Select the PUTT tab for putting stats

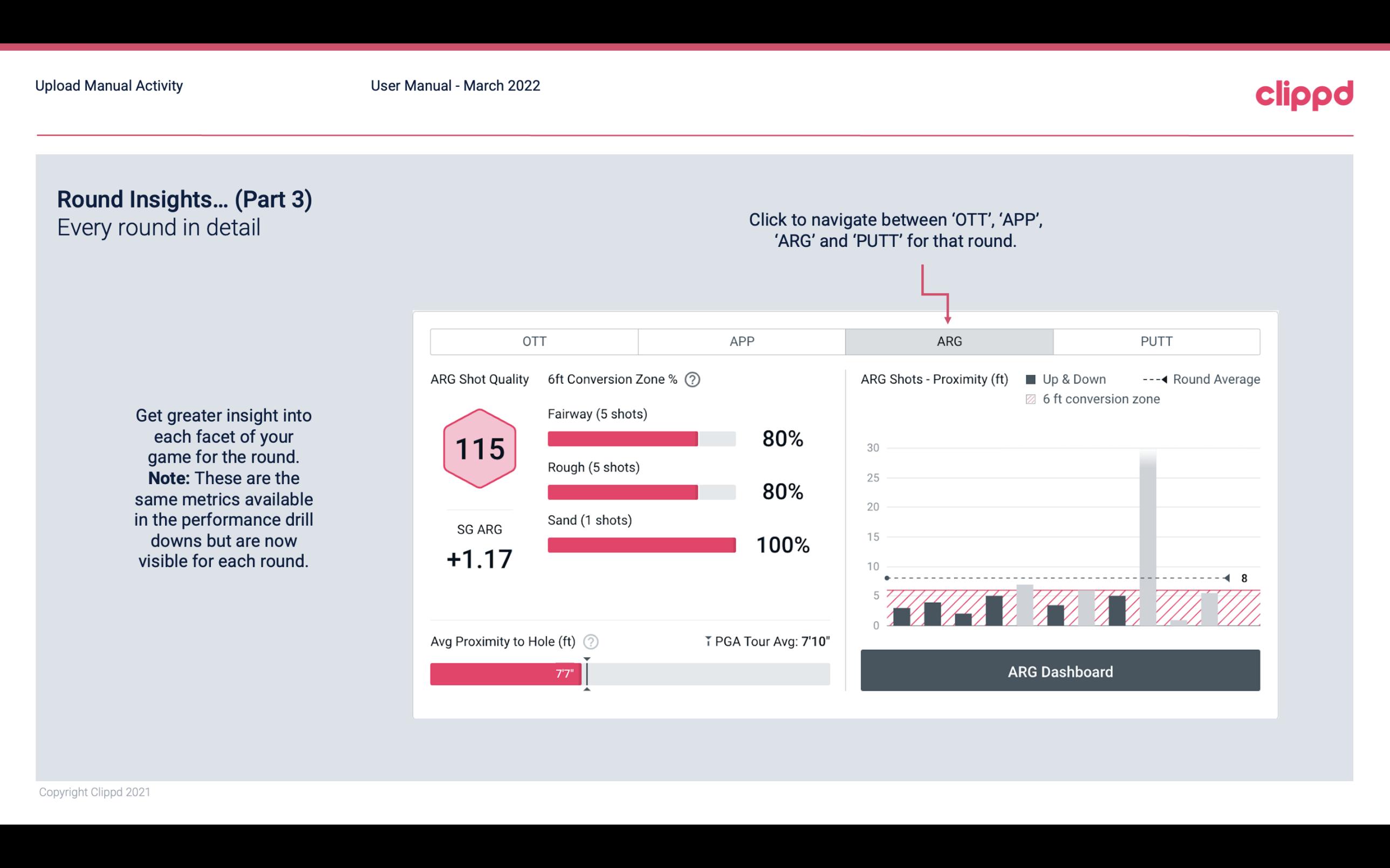(x=1154, y=341)
